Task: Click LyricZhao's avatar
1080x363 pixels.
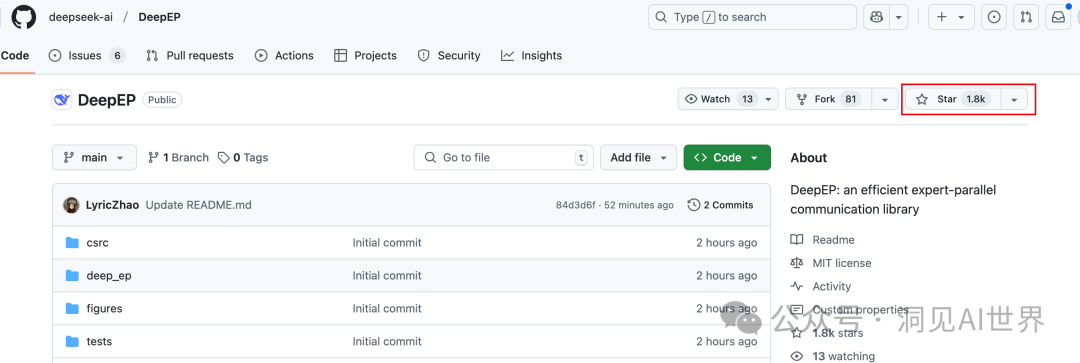Action: 71,205
